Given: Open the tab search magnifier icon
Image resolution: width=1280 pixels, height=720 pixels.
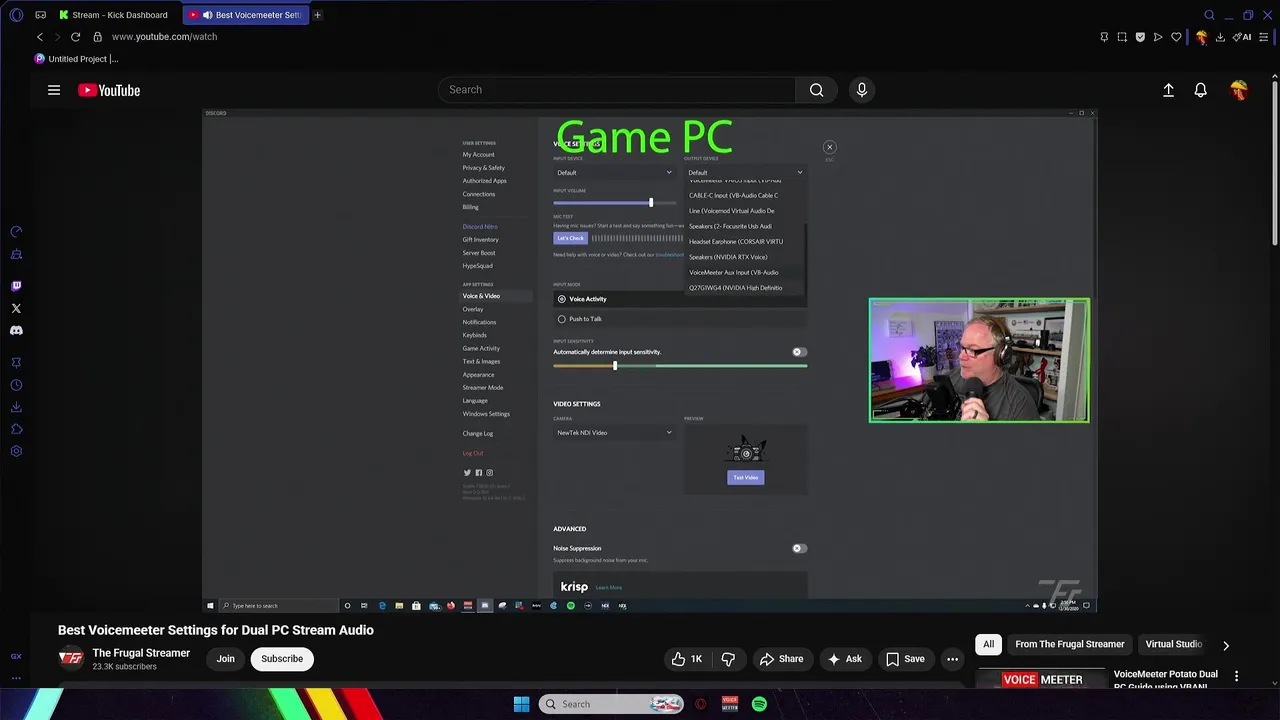Looking at the screenshot, I should point(1209,15).
